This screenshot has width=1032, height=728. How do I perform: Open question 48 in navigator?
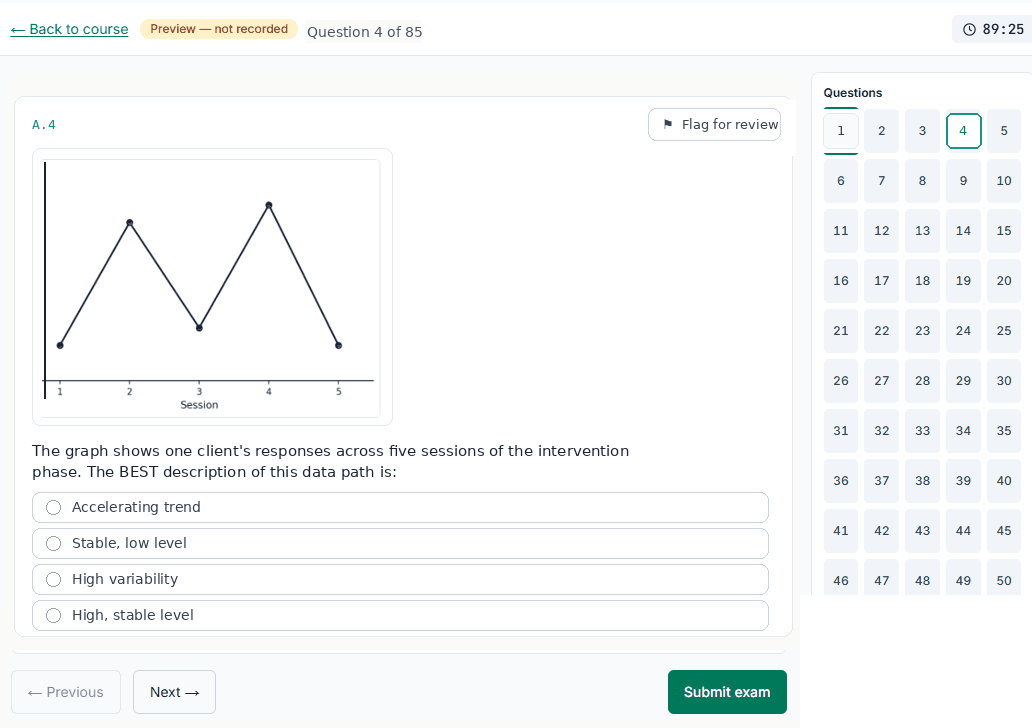[923, 578]
